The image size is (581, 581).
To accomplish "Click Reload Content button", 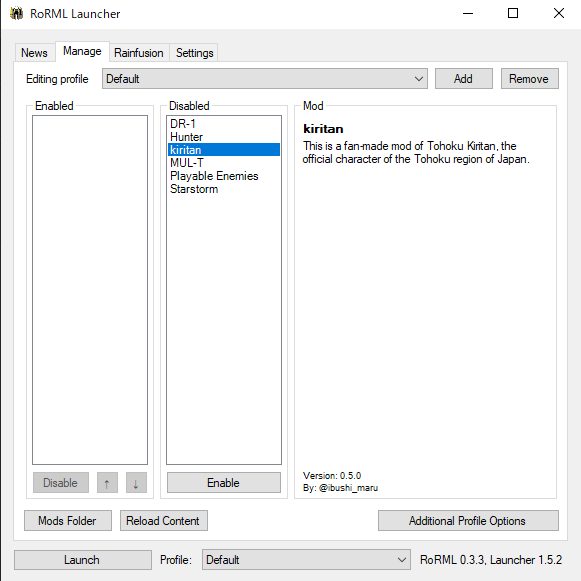I will click(163, 521).
